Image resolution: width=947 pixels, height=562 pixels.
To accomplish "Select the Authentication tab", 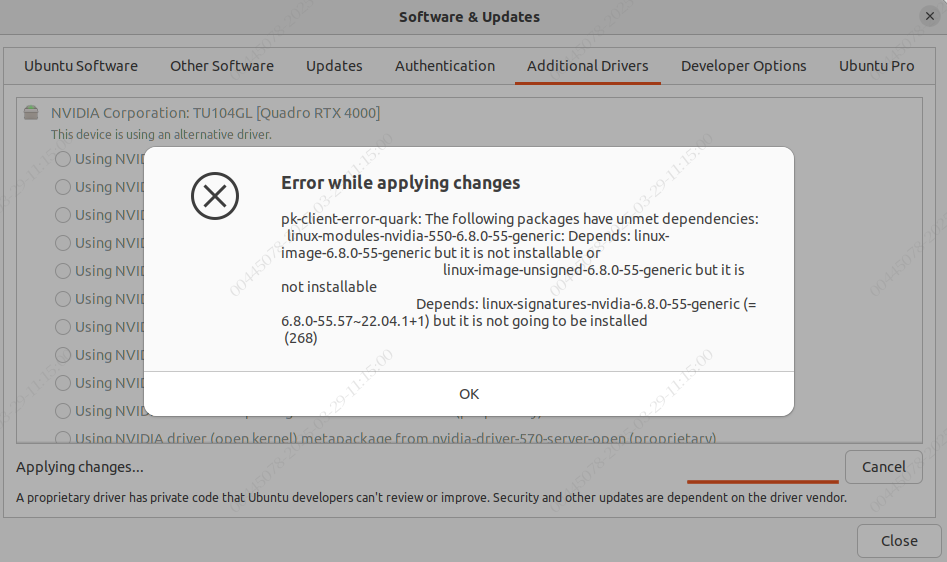I will (x=445, y=66).
